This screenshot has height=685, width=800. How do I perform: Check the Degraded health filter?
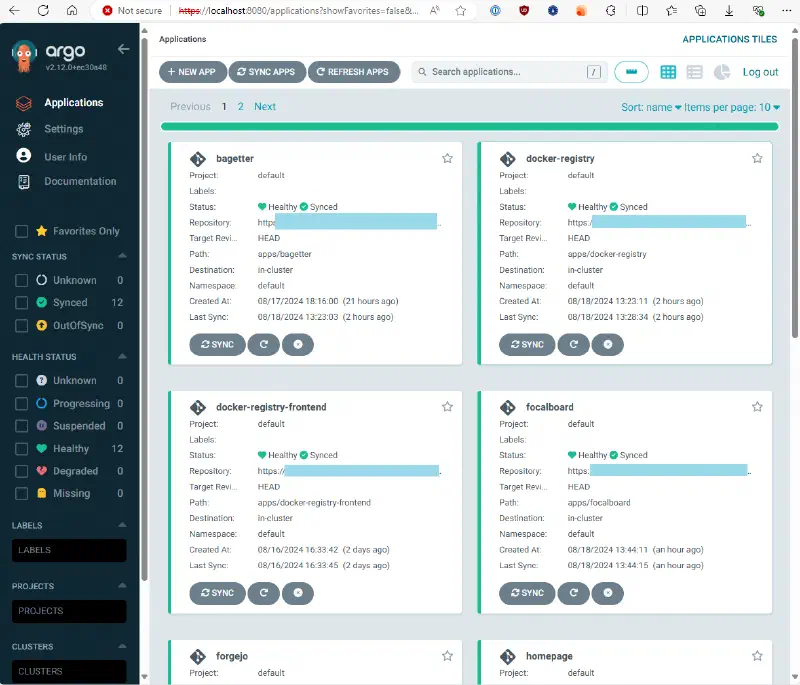tap(21, 471)
